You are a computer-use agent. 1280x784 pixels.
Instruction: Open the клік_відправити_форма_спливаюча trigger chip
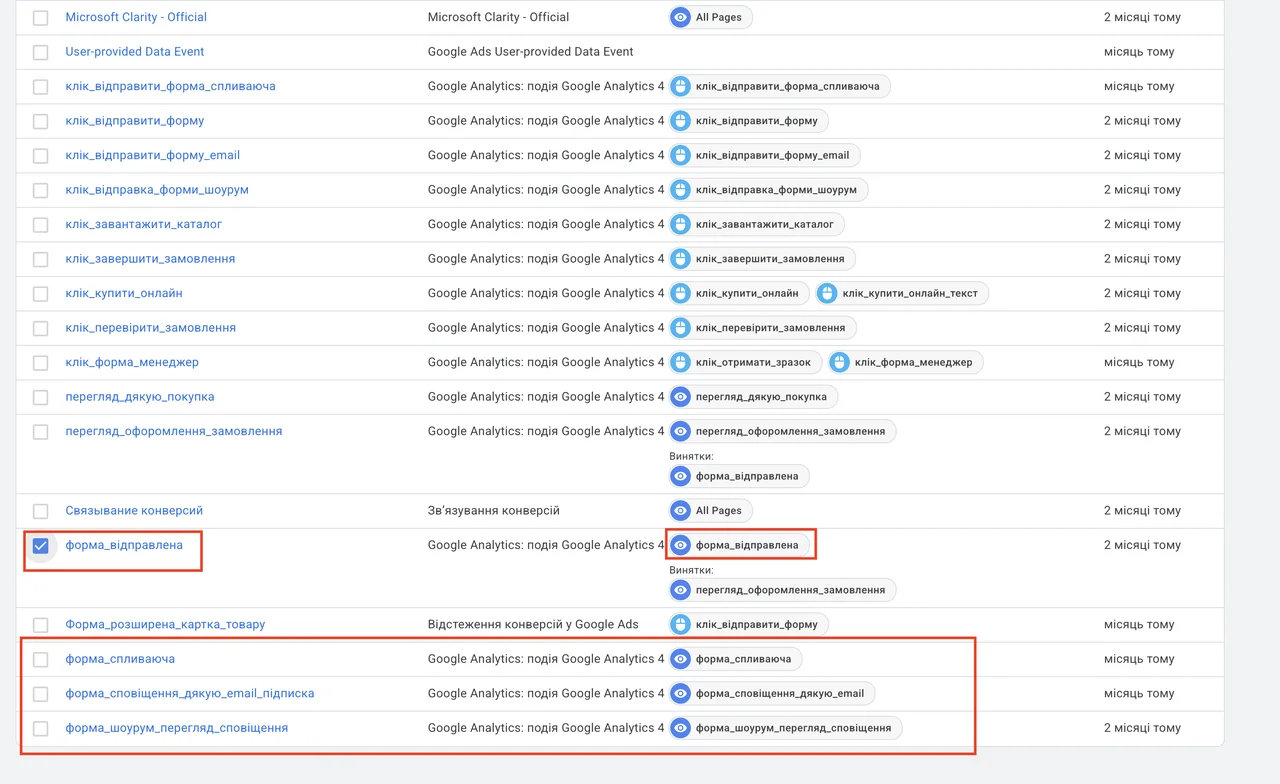[780, 86]
